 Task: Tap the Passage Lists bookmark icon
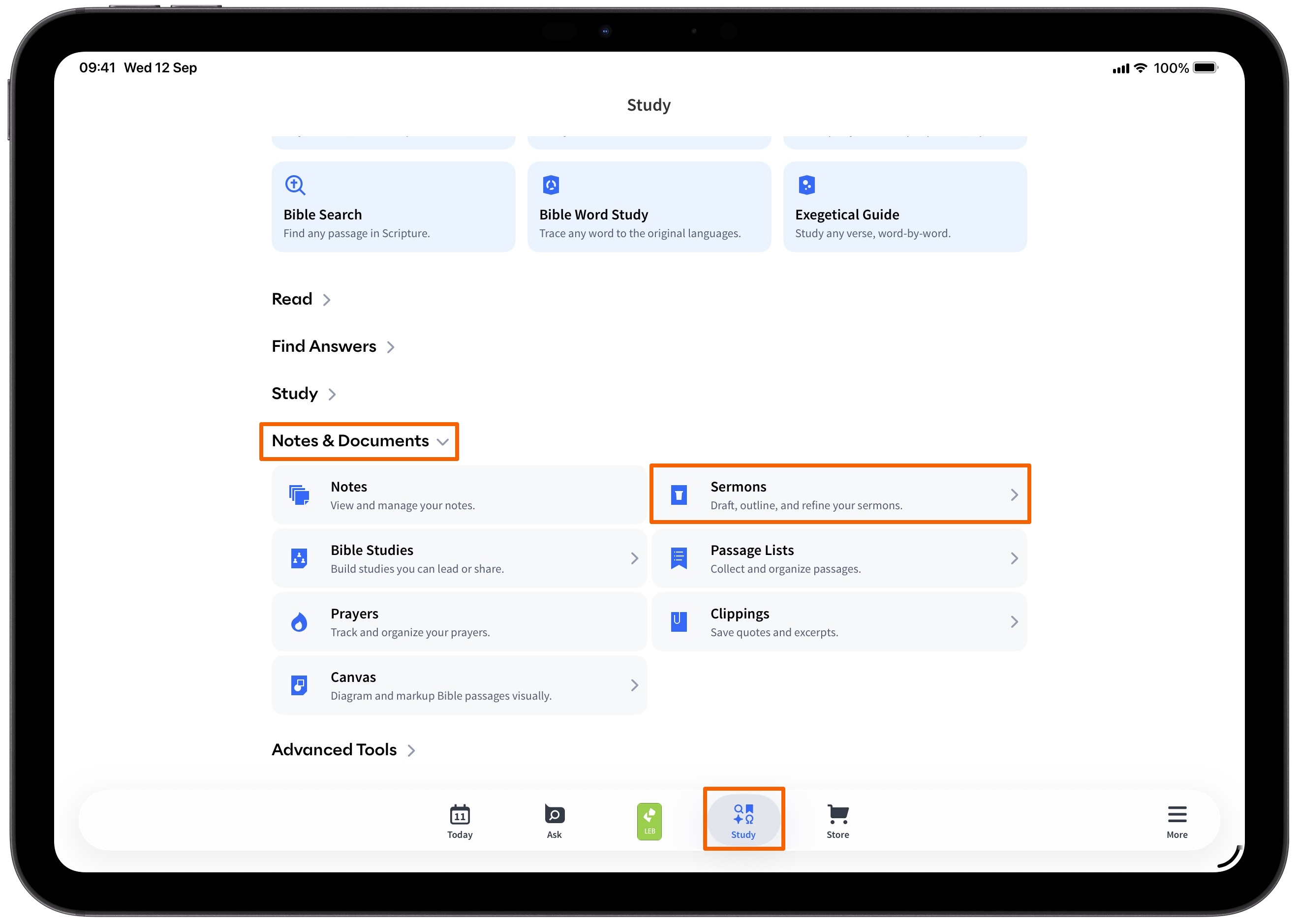678,558
